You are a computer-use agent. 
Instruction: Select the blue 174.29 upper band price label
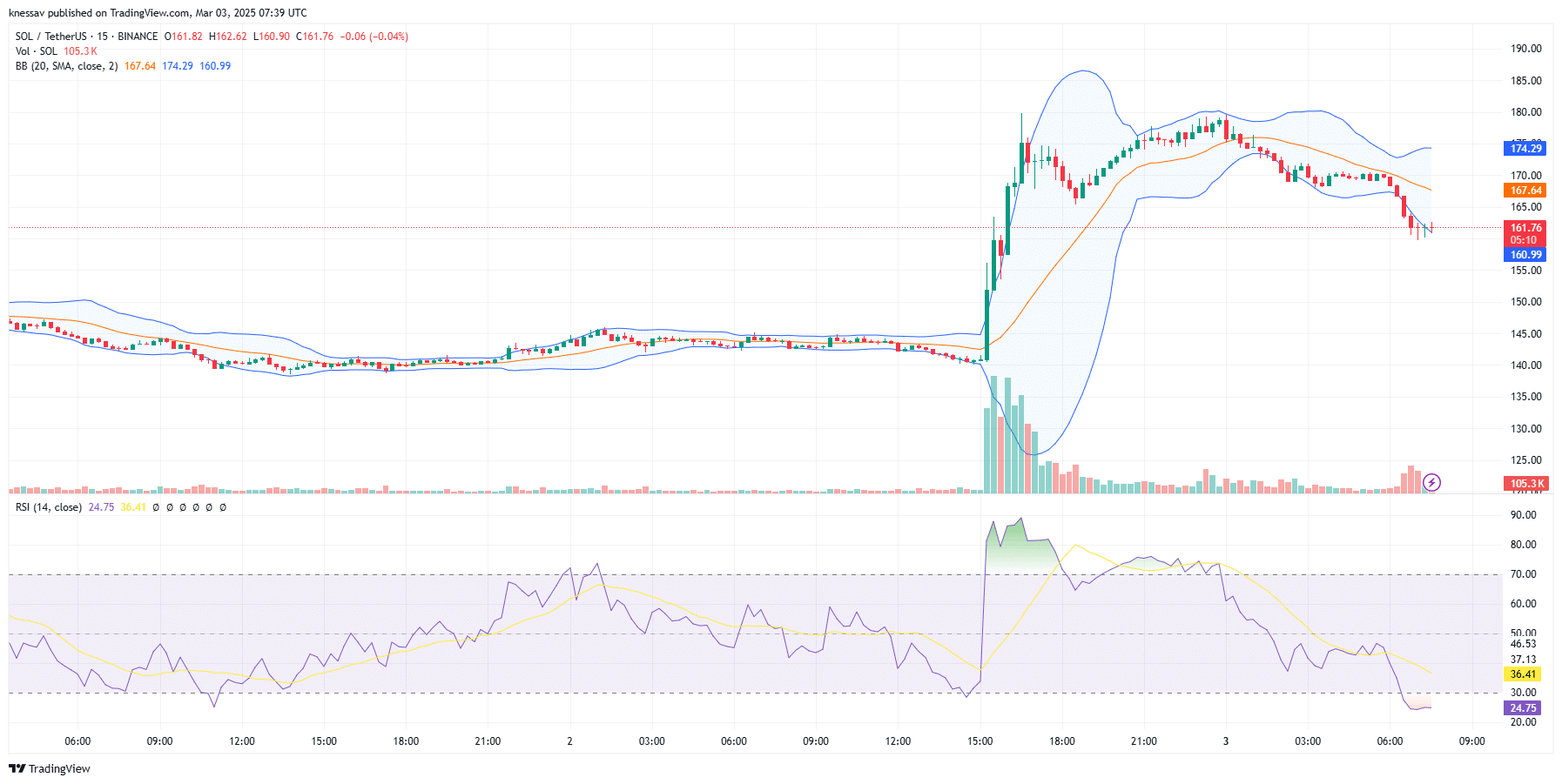[x=1525, y=149]
